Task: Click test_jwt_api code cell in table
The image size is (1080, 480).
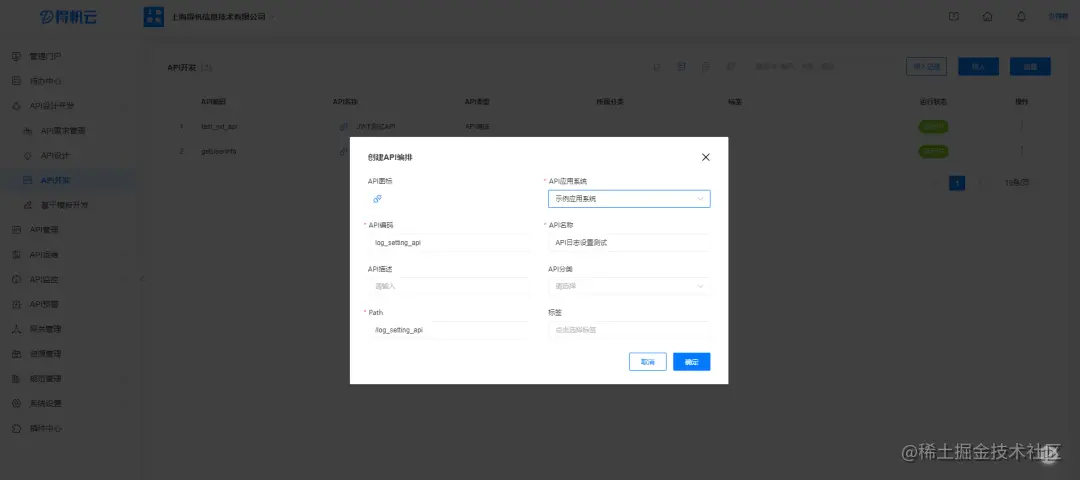Action: (x=219, y=127)
